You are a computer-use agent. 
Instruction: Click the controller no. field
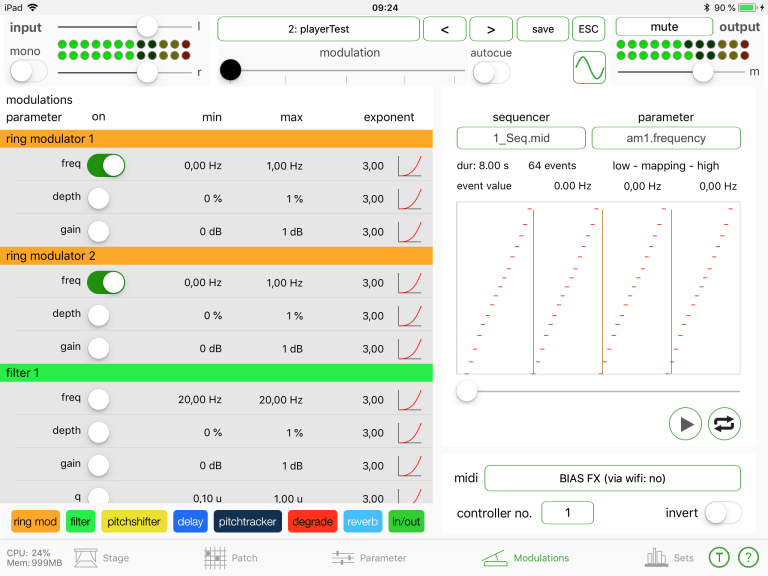(567, 513)
